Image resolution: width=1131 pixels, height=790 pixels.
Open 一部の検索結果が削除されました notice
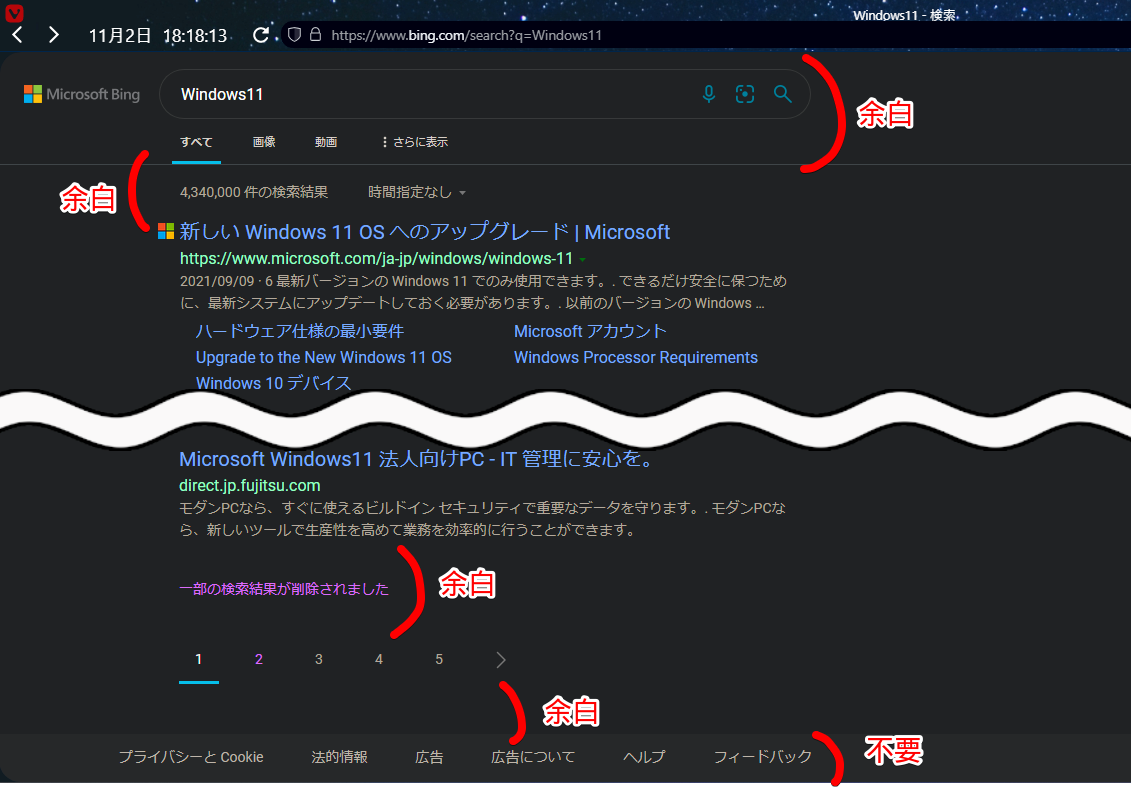[x=284, y=589]
